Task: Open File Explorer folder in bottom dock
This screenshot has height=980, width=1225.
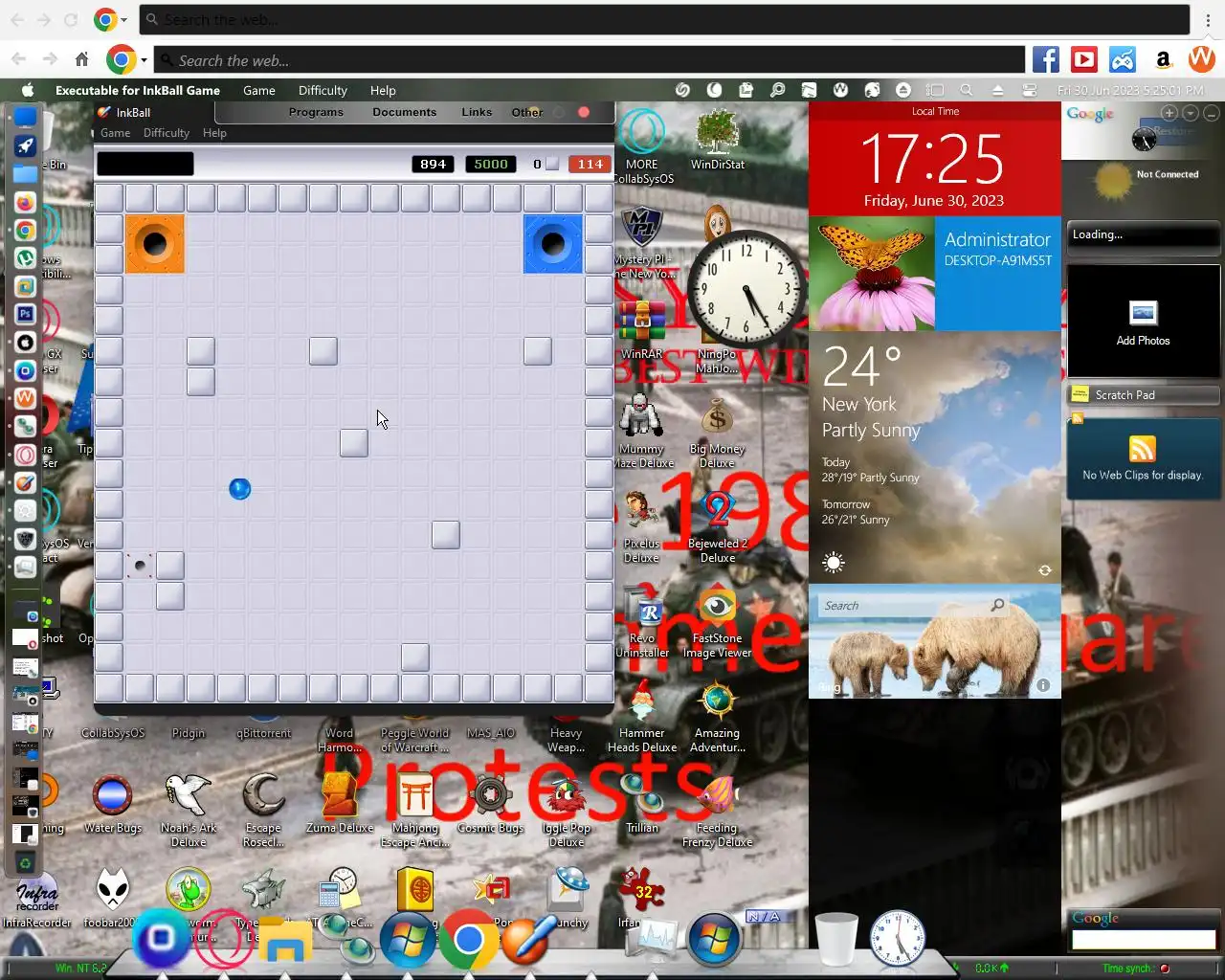Action: tap(285, 942)
